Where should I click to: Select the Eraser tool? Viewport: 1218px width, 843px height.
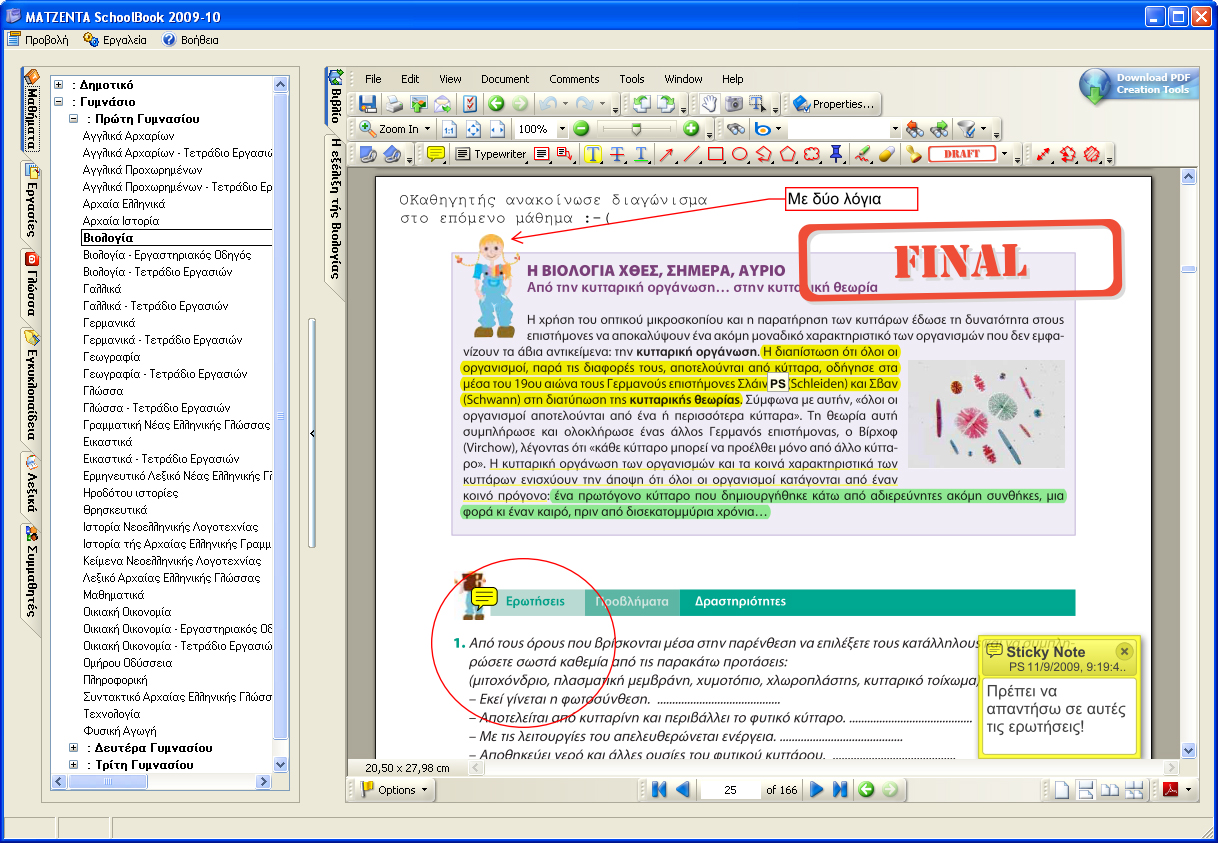click(885, 154)
